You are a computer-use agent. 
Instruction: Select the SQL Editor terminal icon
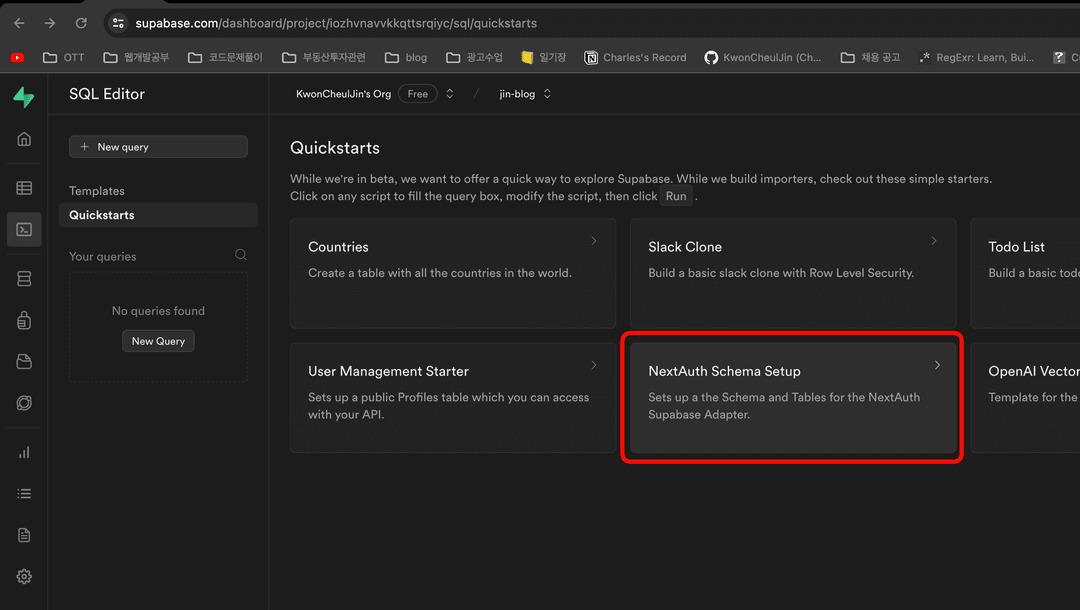24,229
